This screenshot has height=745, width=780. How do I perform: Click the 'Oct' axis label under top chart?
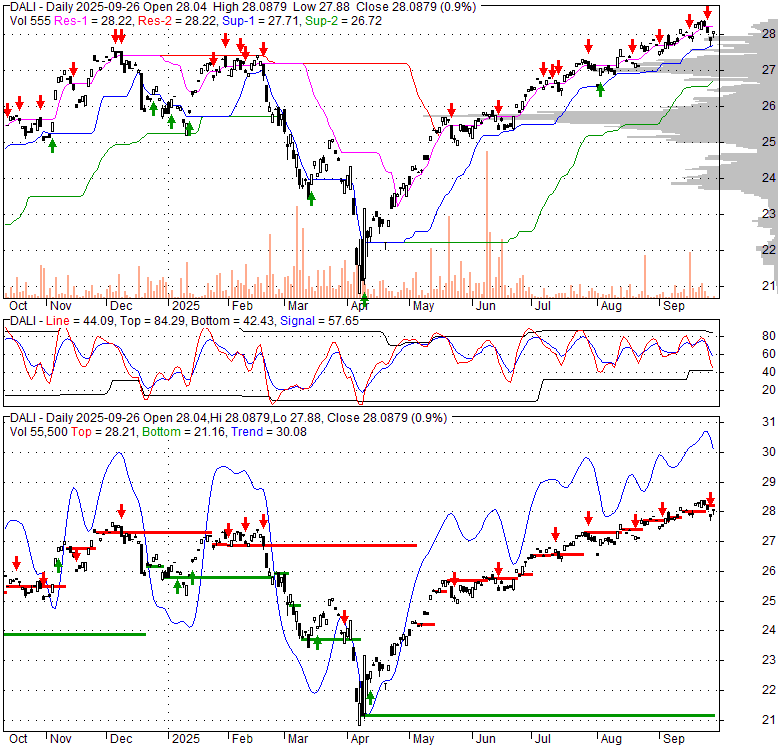(x=18, y=306)
